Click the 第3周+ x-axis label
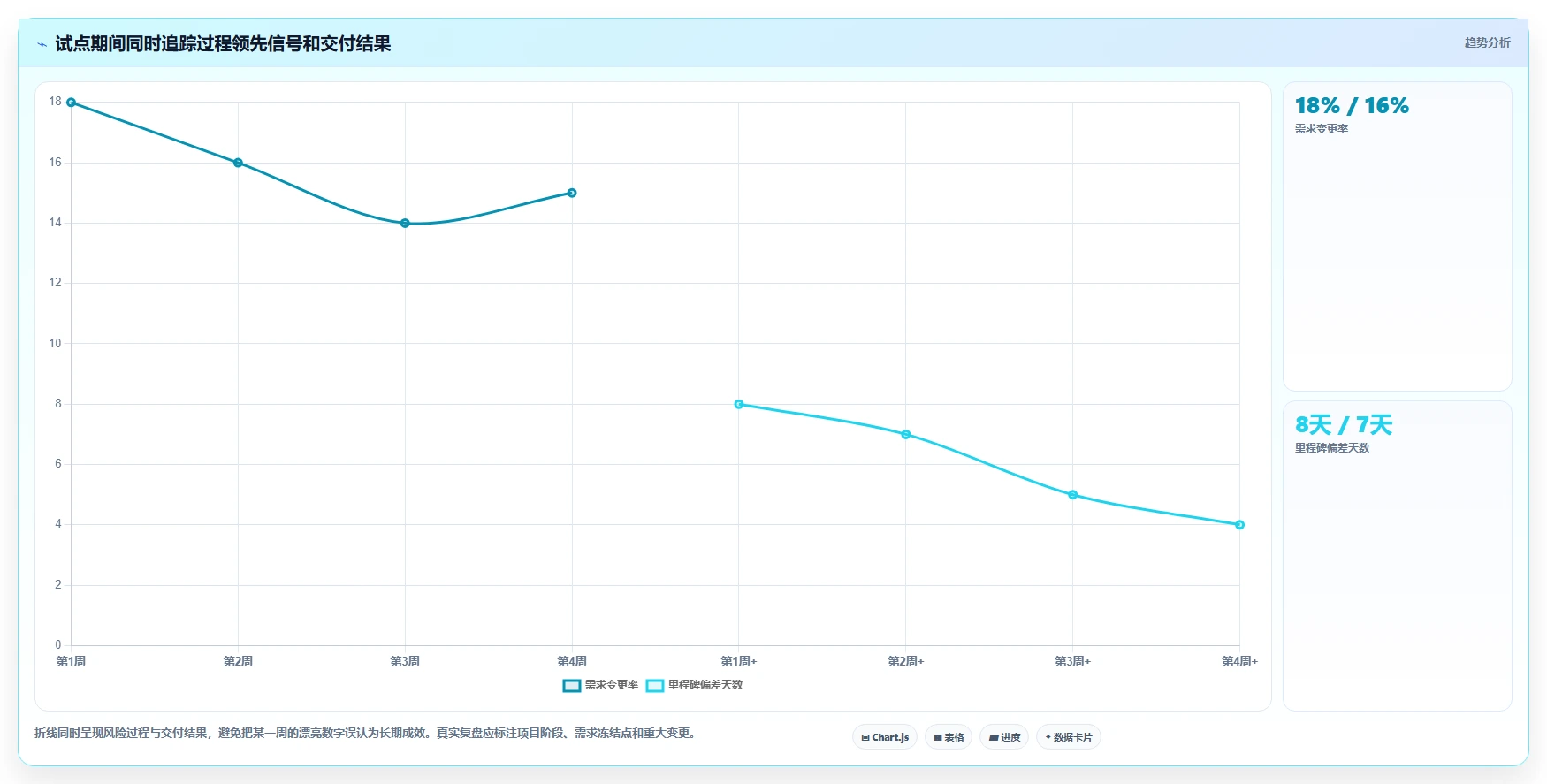Viewport: 1547px width, 784px height. (1072, 661)
